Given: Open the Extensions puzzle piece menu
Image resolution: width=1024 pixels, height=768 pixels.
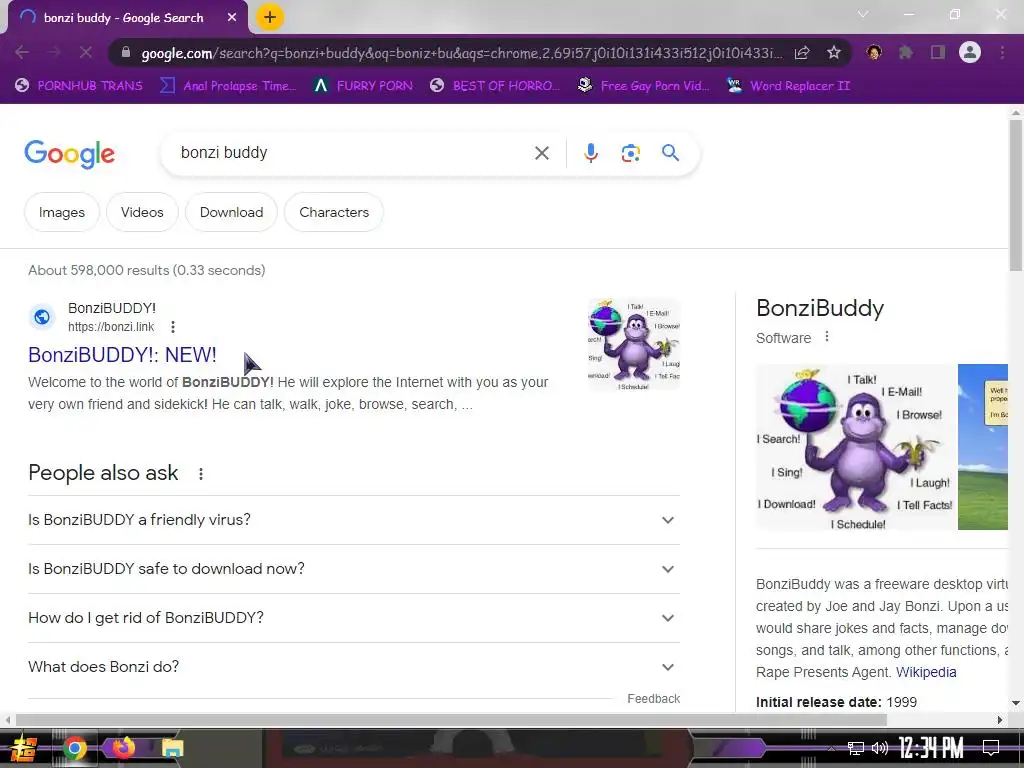Looking at the screenshot, I should (x=906, y=53).
